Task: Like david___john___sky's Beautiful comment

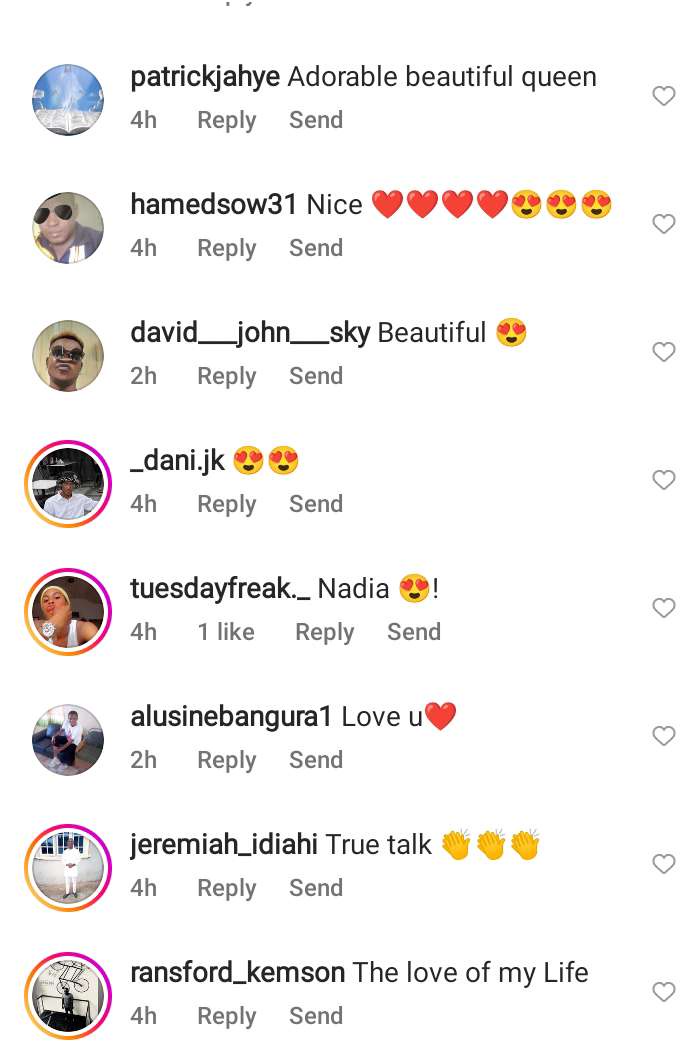Action: [664, 352]
